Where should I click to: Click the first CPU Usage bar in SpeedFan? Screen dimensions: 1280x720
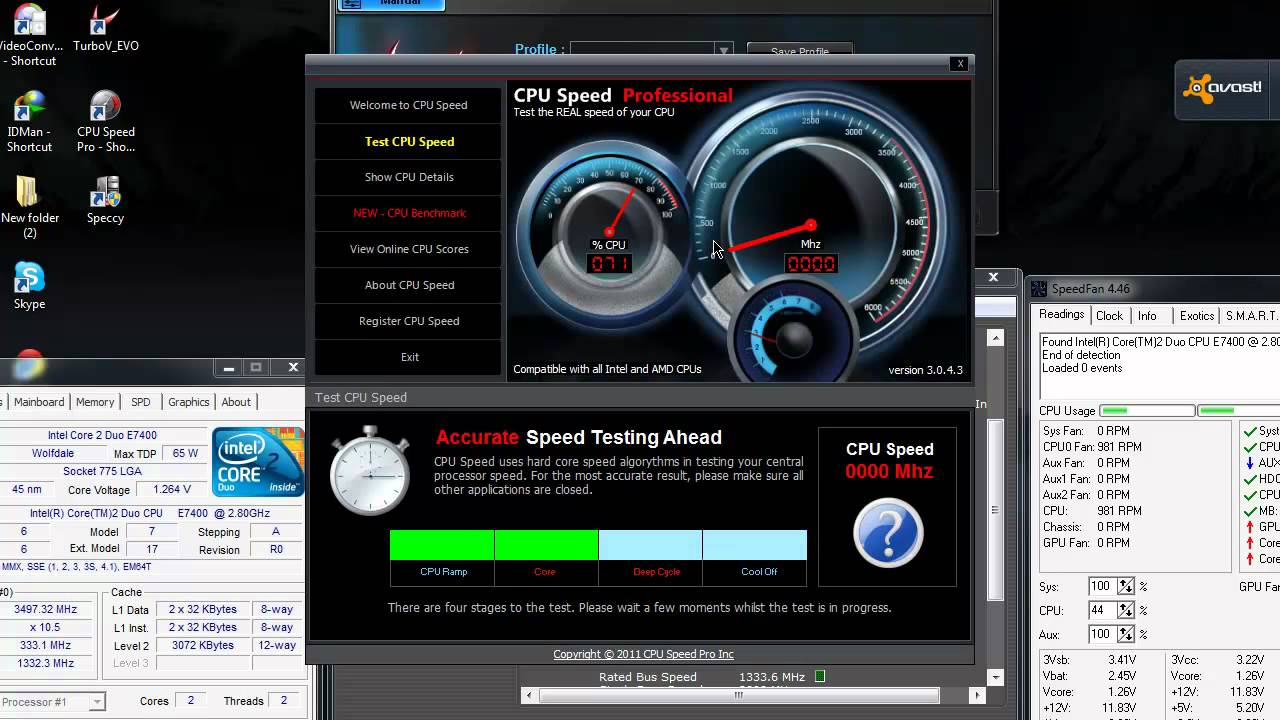(x=1147, y=411)
